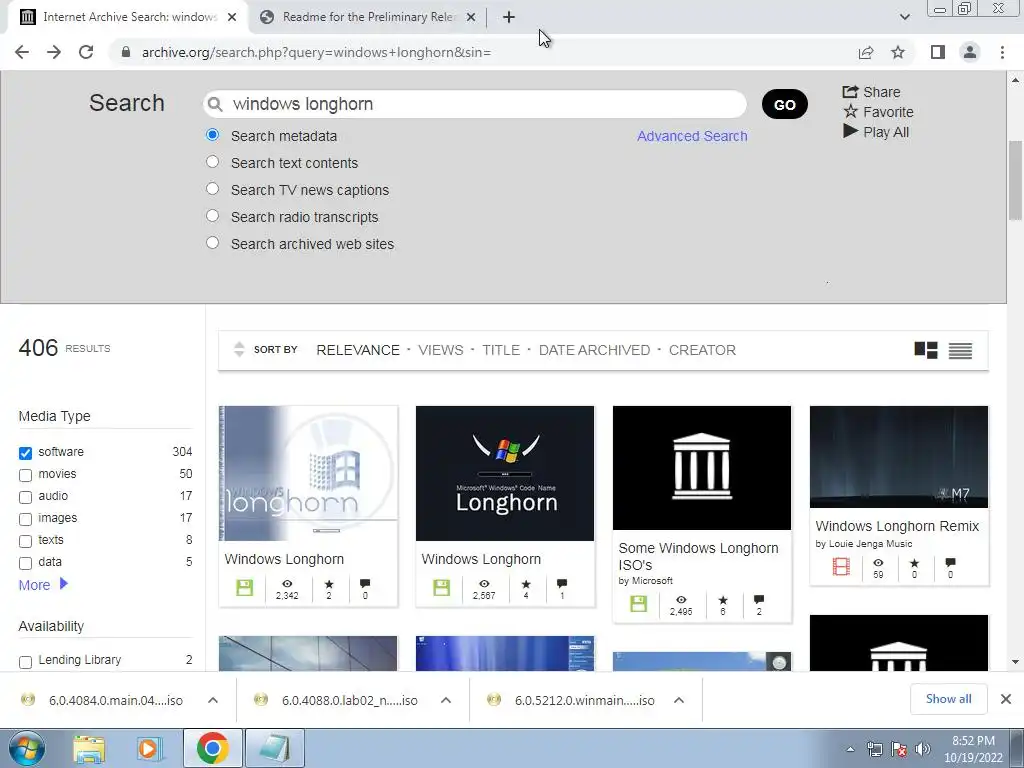Viewport: 1024px width, 768px height.
Task: Open the tab search dropdown chevron
Action: [x=904, y=17]
